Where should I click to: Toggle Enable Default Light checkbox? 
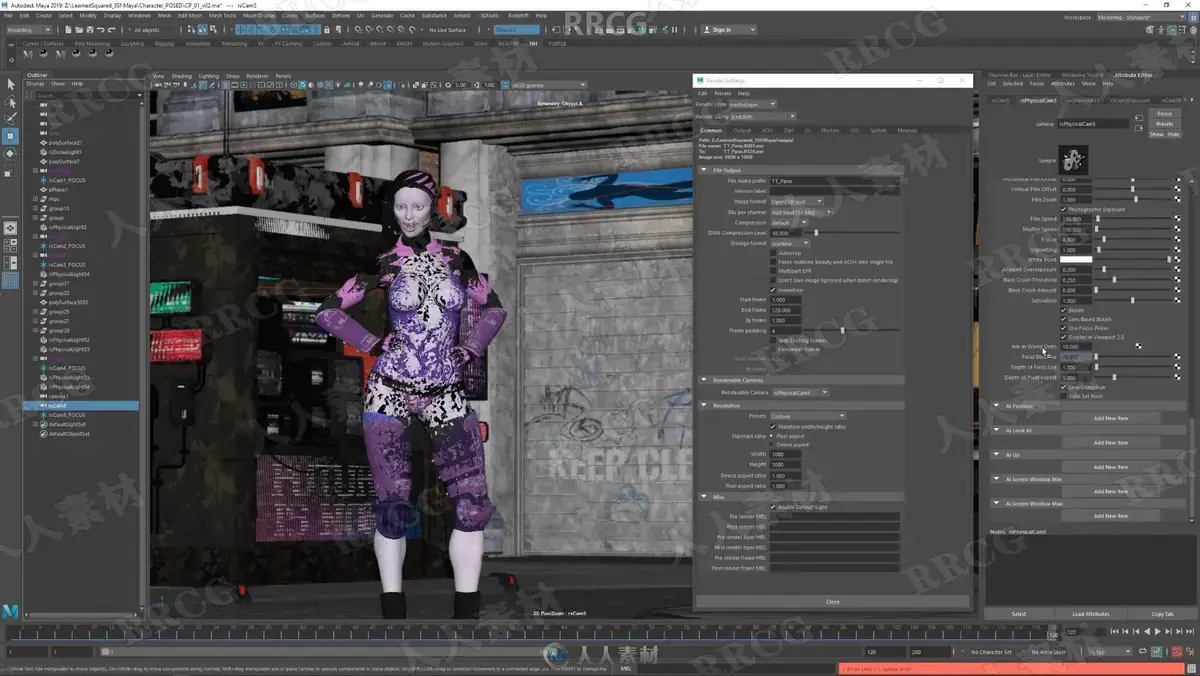[773, 507]
